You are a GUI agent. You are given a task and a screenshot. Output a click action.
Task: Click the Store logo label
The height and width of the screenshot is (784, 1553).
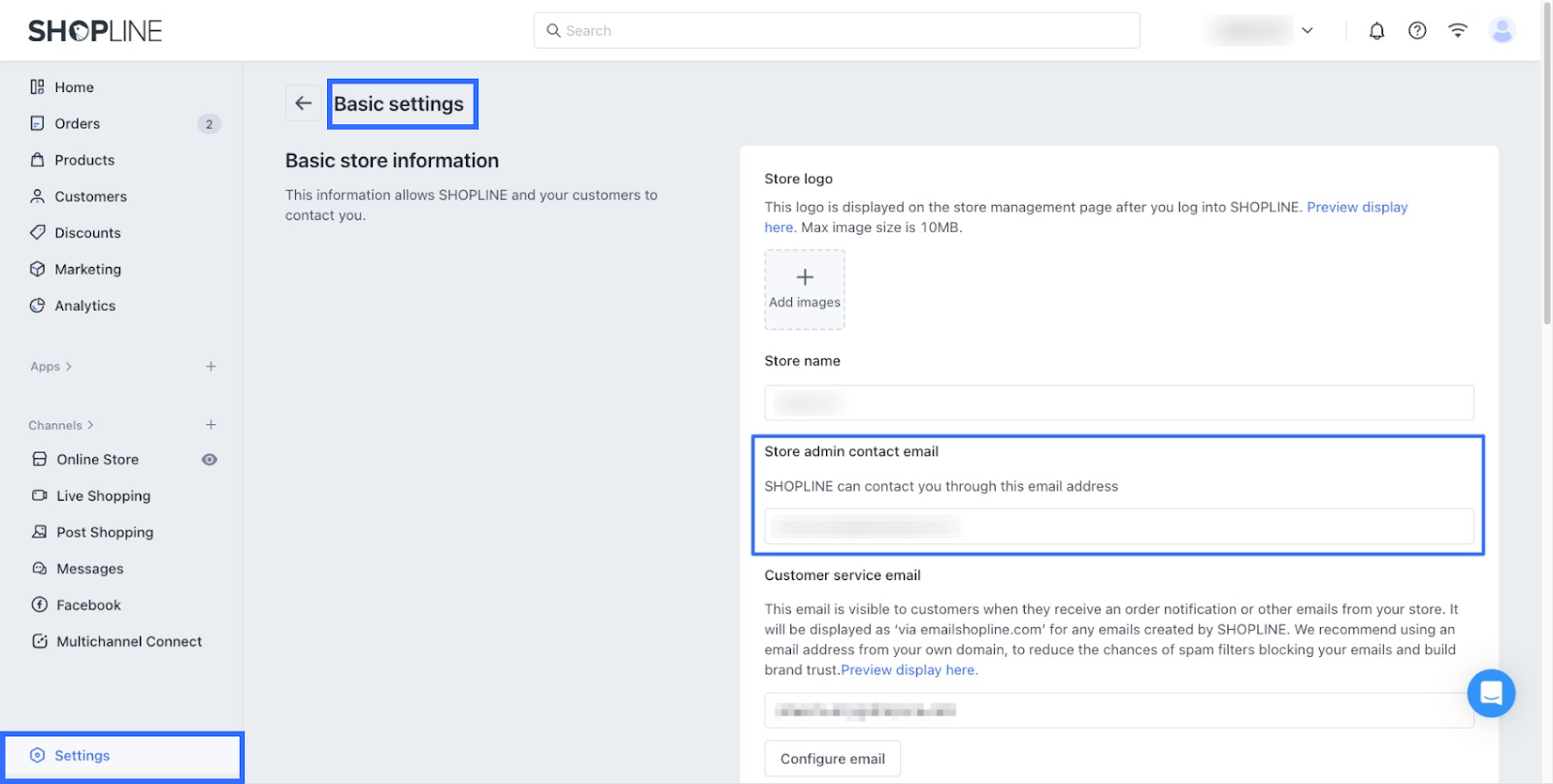[798, 179]
